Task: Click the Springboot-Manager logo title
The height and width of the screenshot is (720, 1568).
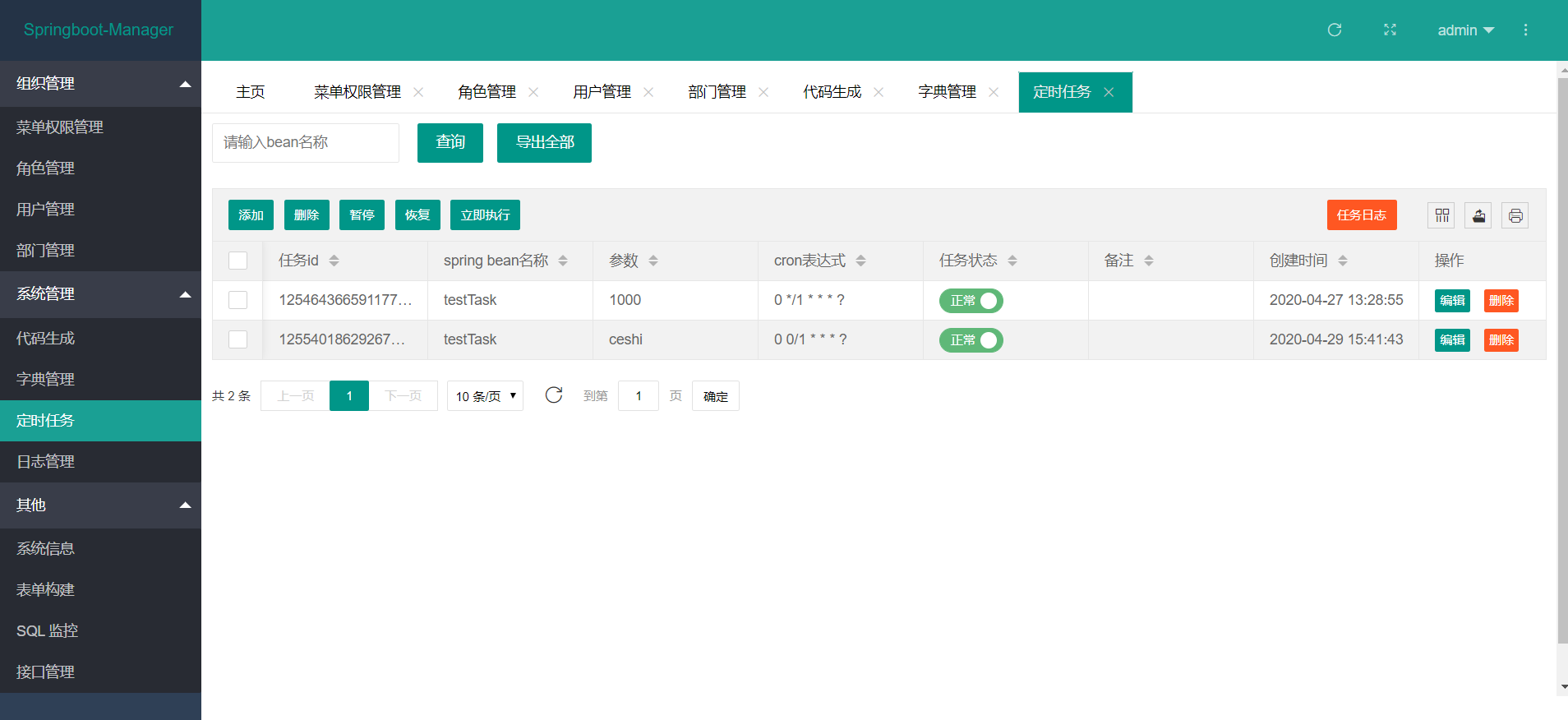Action: 99,30
